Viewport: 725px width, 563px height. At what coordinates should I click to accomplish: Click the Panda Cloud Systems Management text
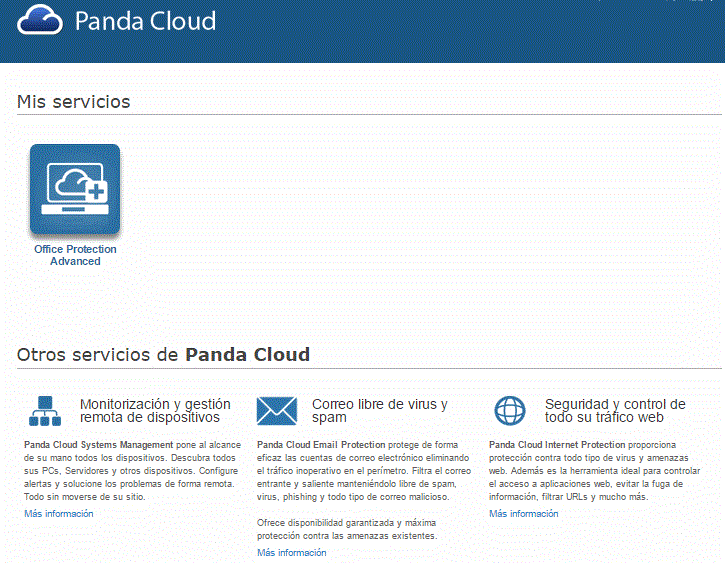pos(98,445)
